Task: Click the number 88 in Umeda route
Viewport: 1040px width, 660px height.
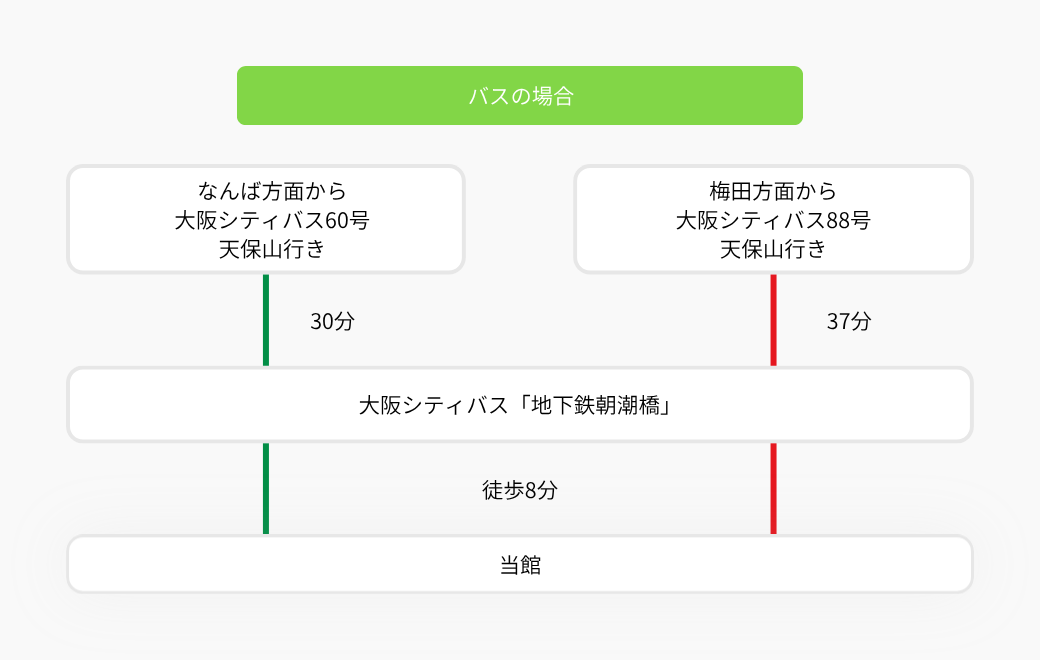Action: [x=838, y=220]
